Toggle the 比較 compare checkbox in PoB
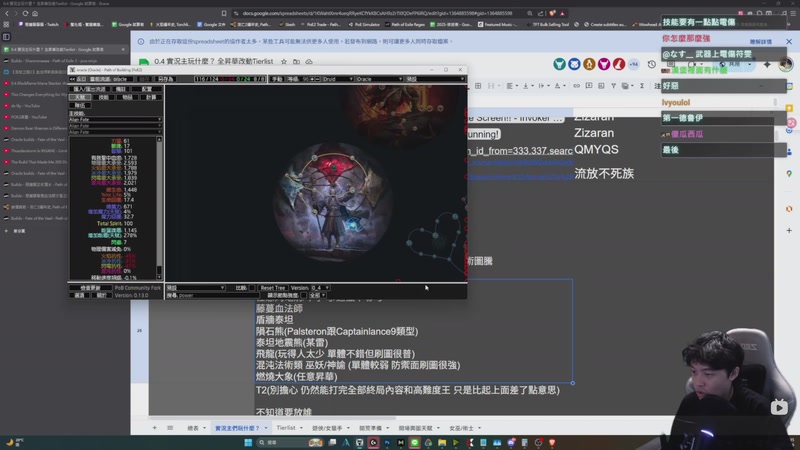 click(x=252, y=288)
